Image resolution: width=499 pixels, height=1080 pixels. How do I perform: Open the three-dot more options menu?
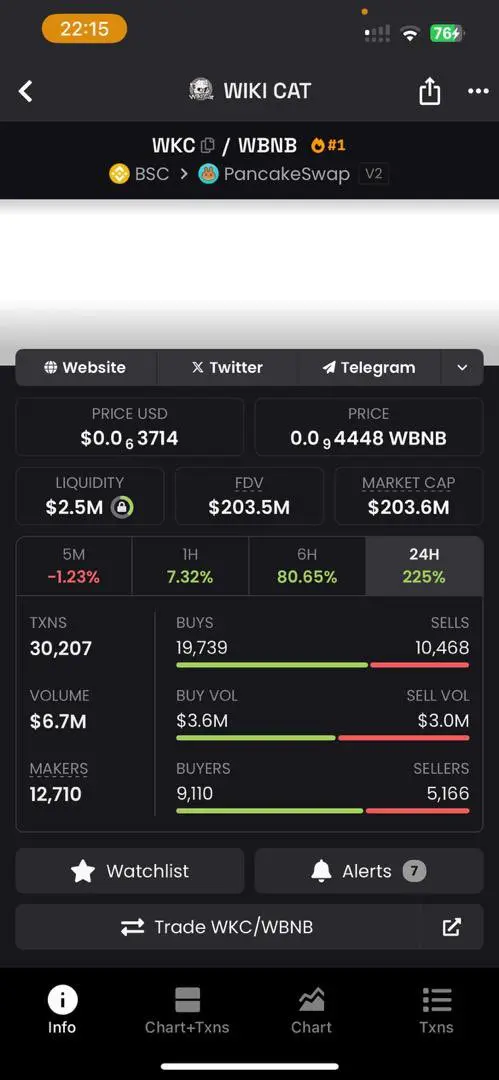pyautogui.click(x=478, y=91)
